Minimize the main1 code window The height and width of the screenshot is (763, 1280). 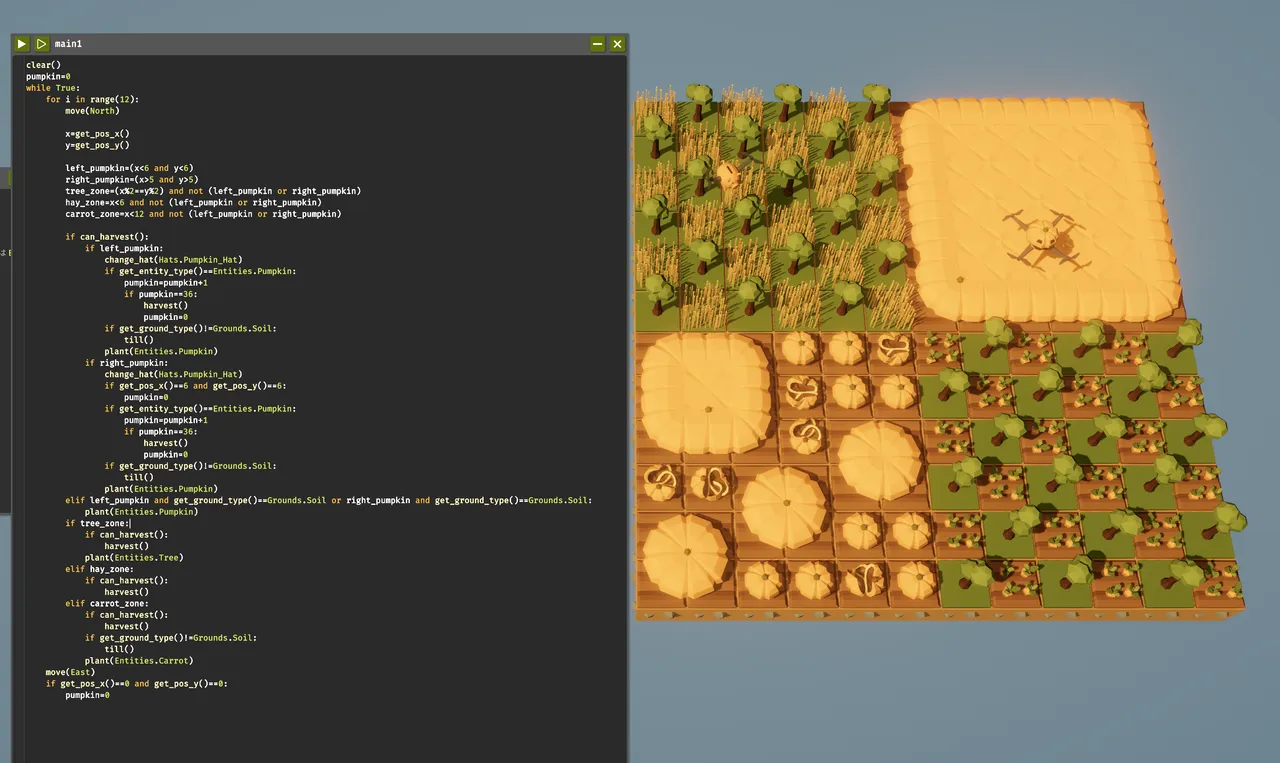click(597, 44)
